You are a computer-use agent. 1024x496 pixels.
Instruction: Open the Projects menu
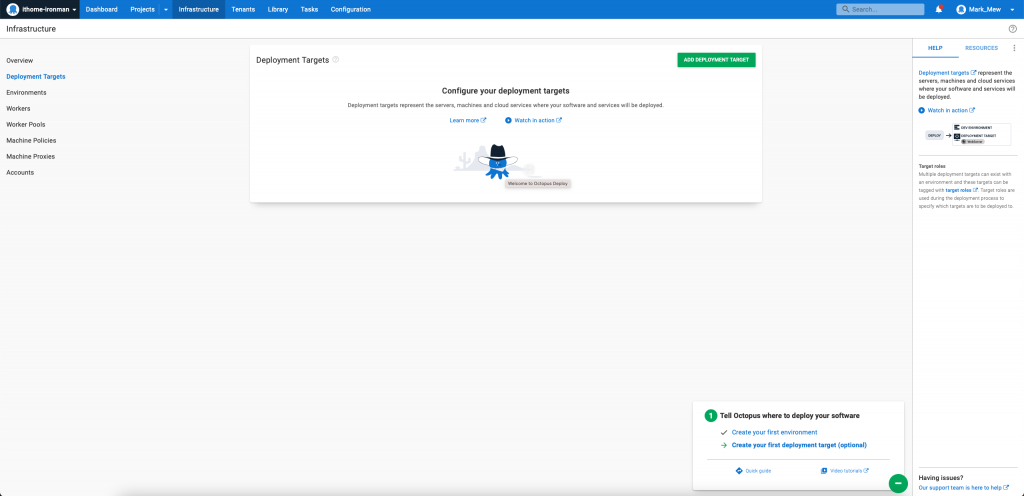142,9
